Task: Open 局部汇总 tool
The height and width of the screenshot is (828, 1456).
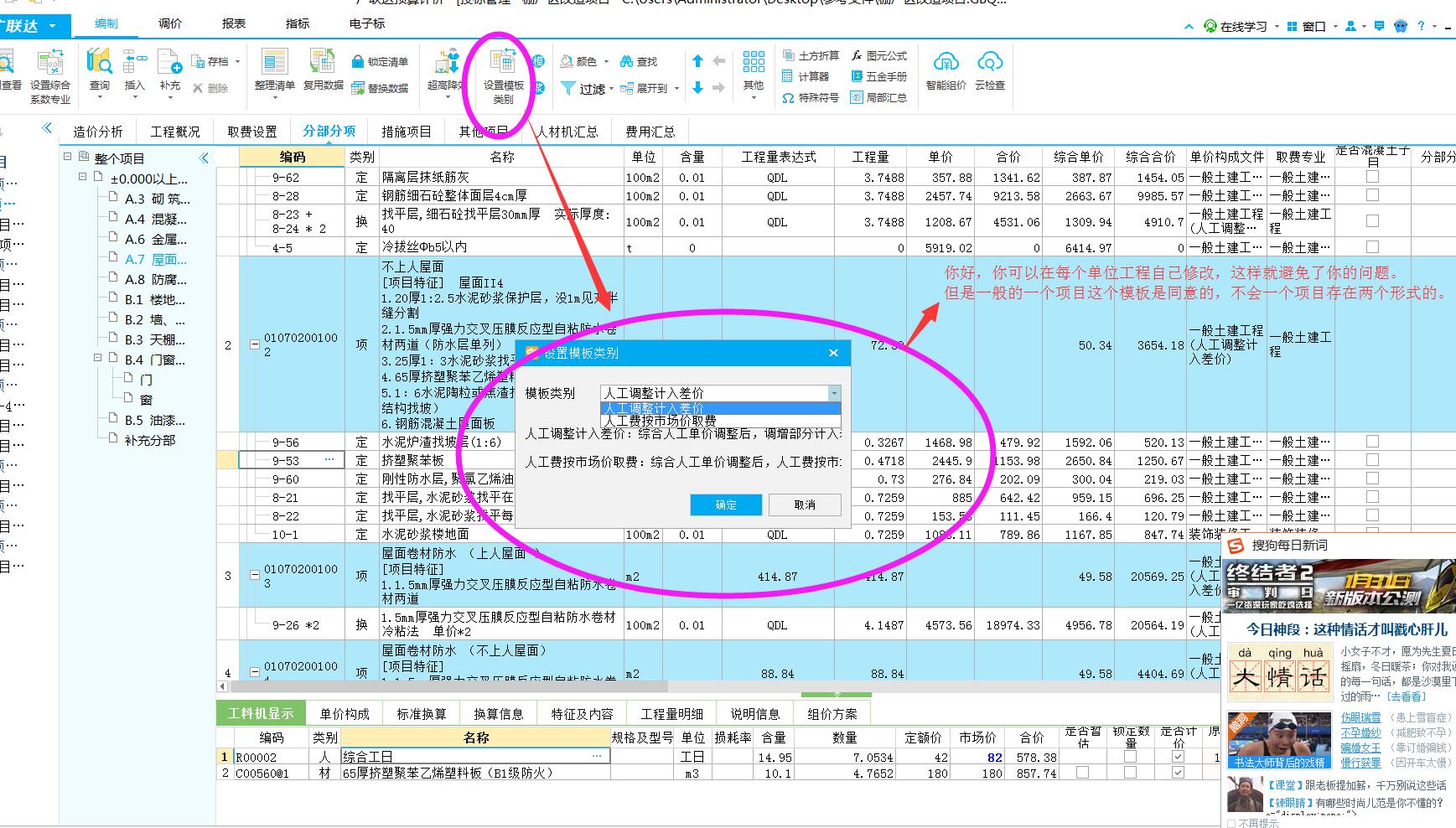Action: click(x=878, y=97)
